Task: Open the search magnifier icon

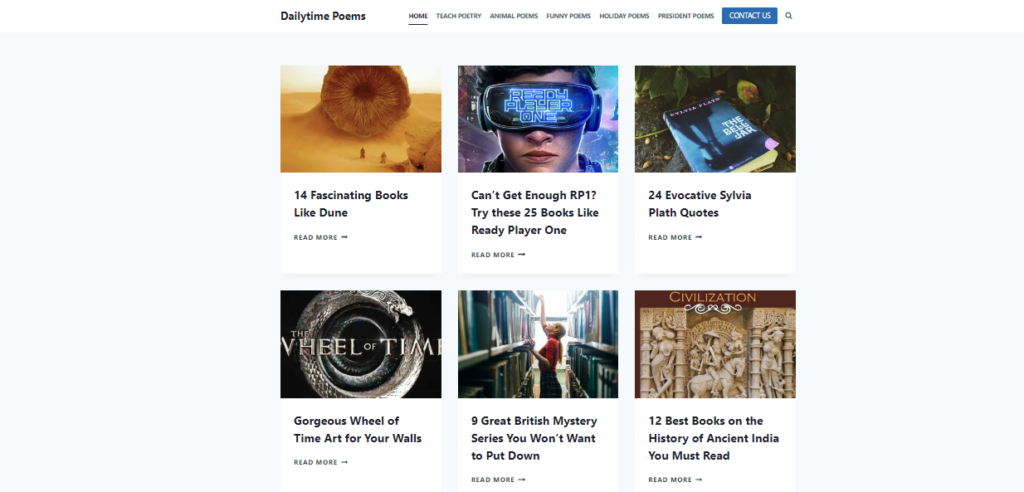Action: [788, 16]
